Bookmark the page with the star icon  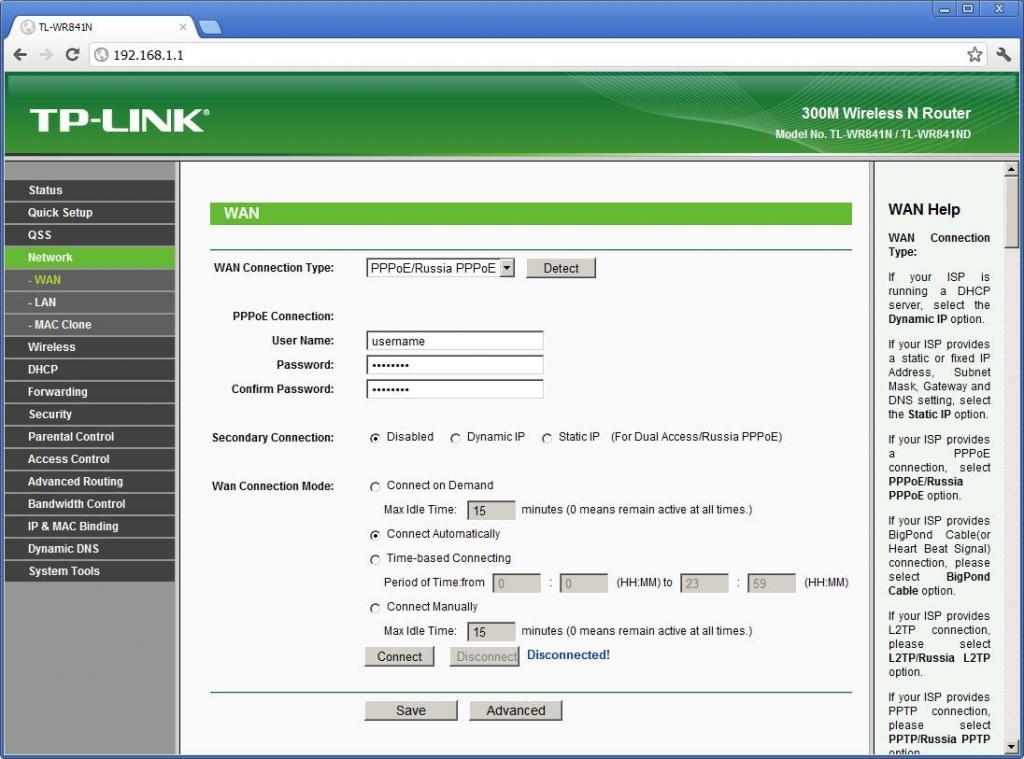[974, 55]
